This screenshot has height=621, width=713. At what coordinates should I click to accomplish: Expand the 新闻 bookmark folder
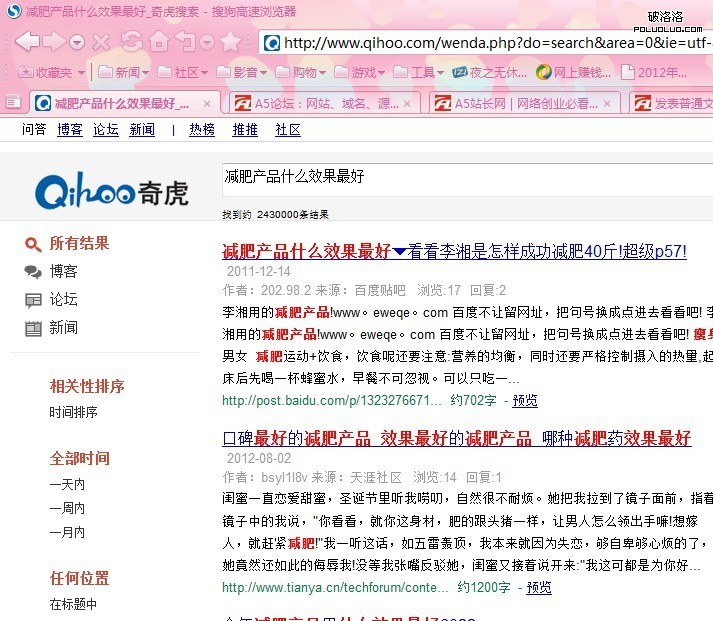tap(126, 72)
